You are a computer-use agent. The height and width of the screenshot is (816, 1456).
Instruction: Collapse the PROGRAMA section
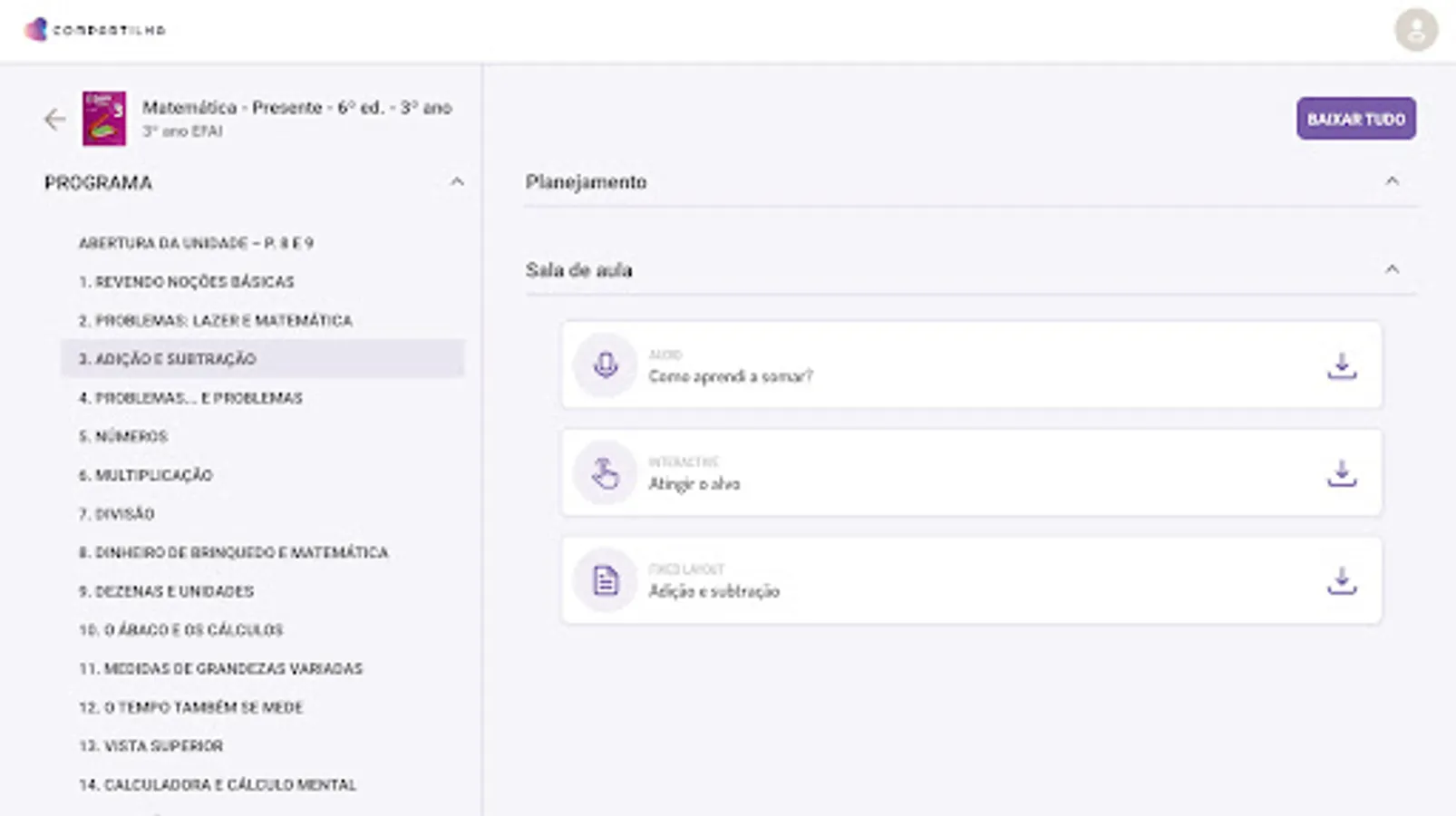458,181
